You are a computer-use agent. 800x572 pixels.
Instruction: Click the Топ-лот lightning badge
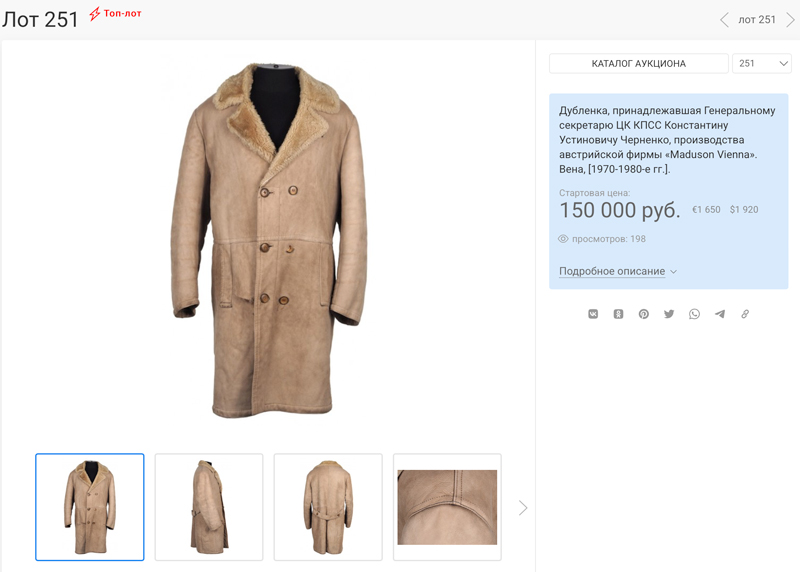(115, 14)
